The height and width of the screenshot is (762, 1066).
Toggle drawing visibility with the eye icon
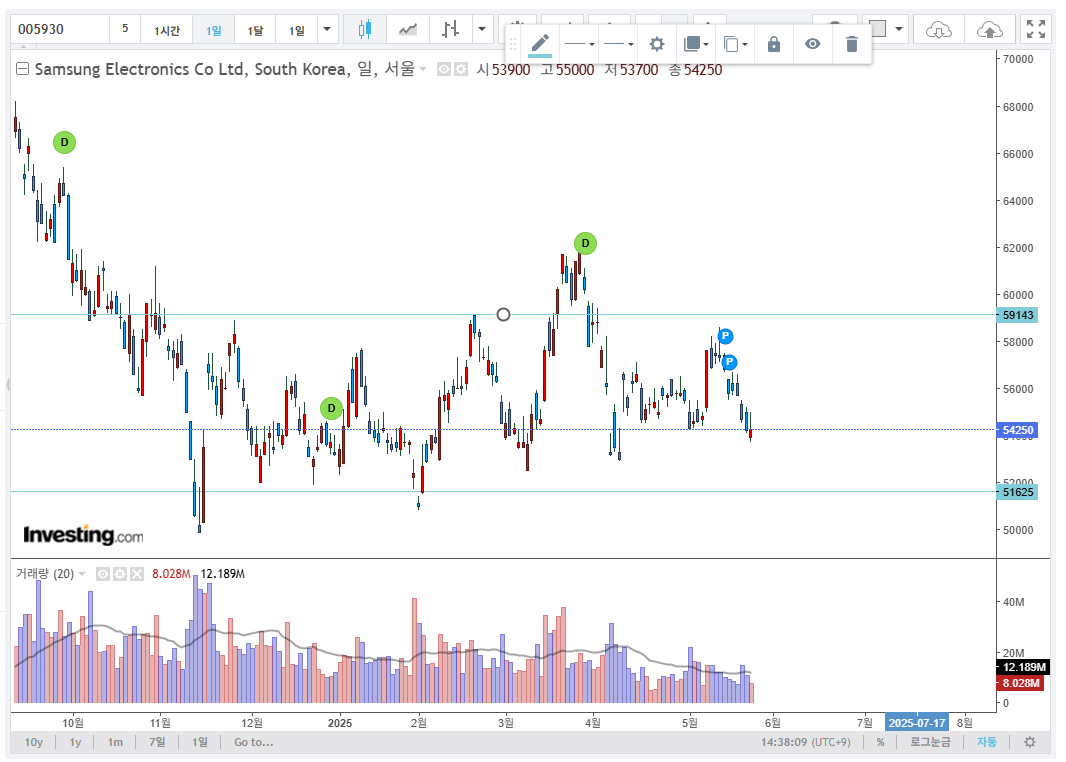[812, 45]
